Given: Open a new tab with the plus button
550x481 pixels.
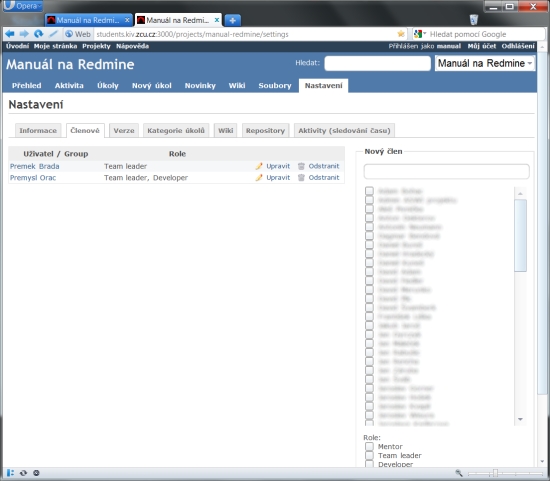Looking at the screenshot, I should click(232, 20).
